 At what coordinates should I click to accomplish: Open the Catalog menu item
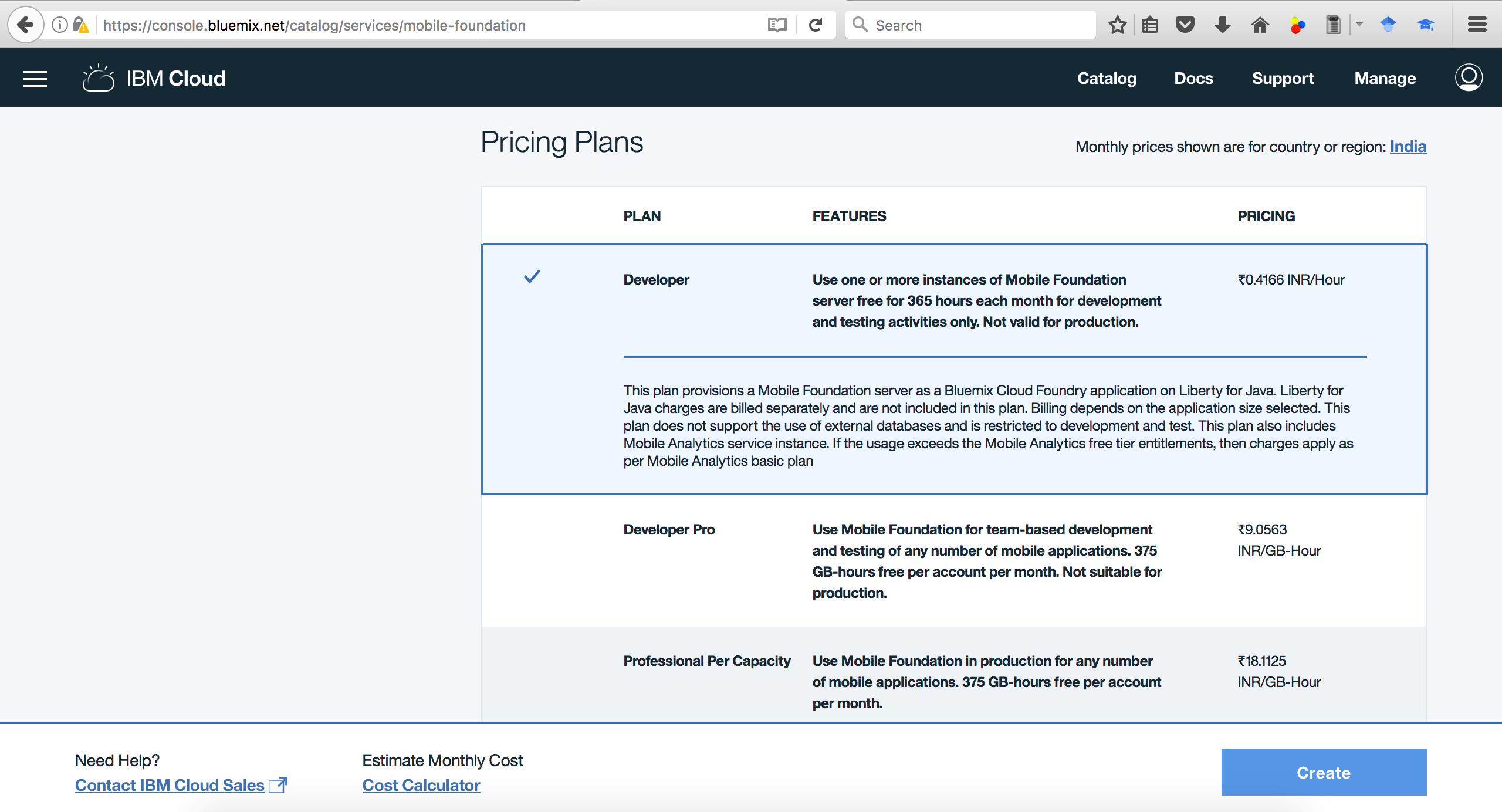pos(1107,78)
